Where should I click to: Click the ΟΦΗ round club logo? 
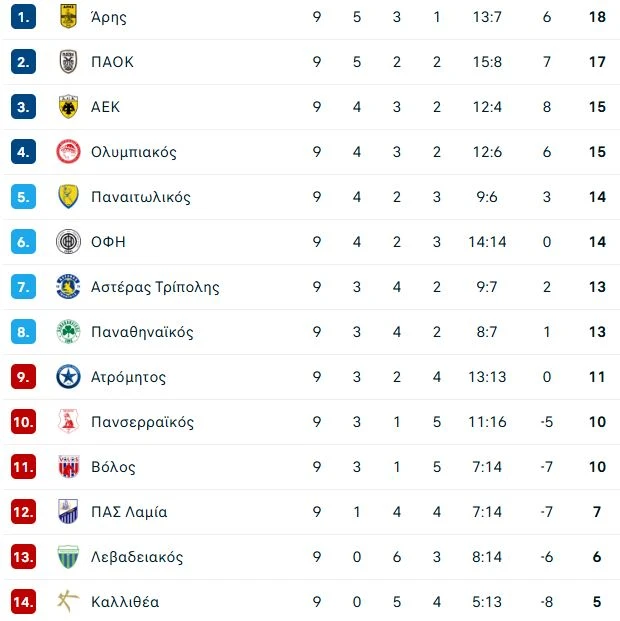point(68,242)
